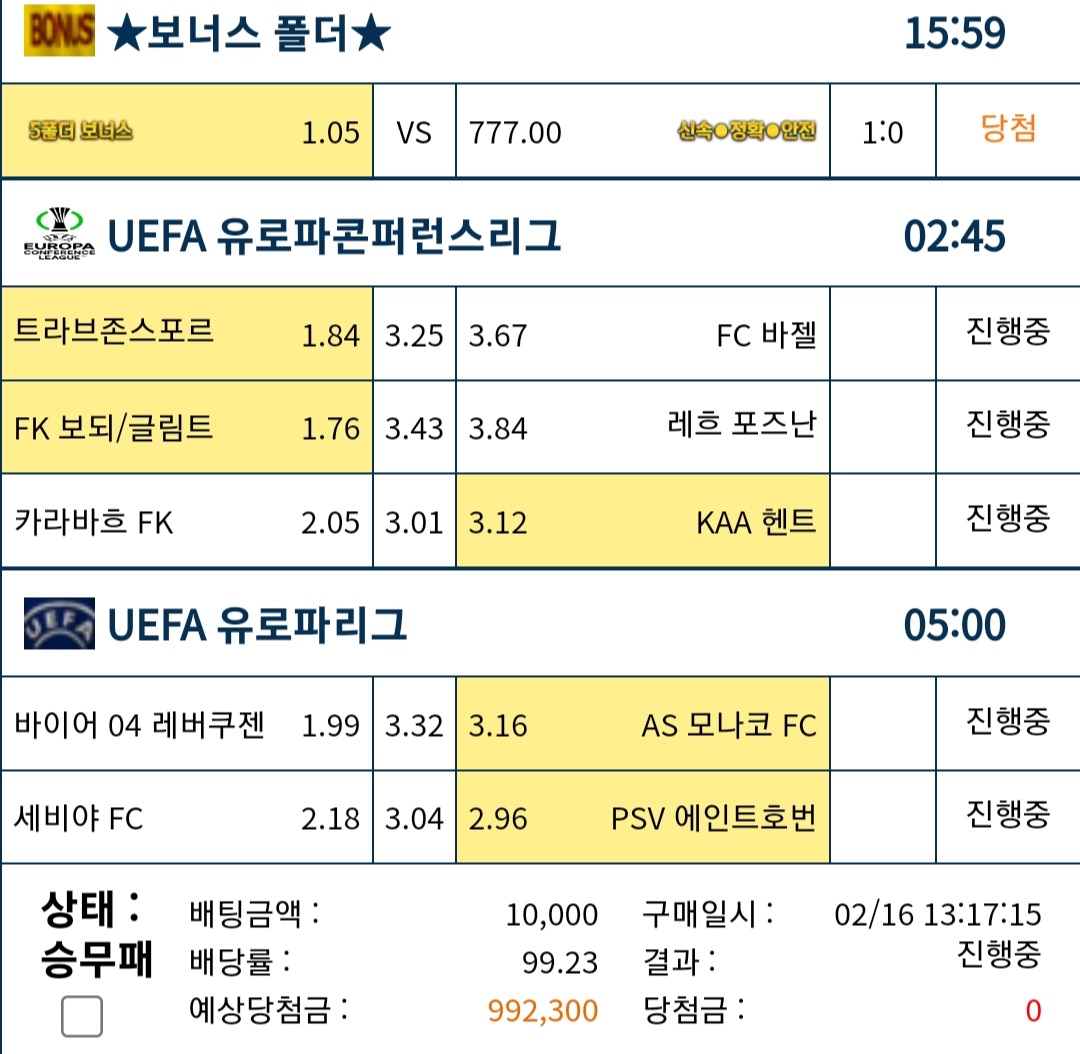Click 세비야 FC home odds 2.18
Viewport: 1080px width, 1054px height.
point(187,817)
